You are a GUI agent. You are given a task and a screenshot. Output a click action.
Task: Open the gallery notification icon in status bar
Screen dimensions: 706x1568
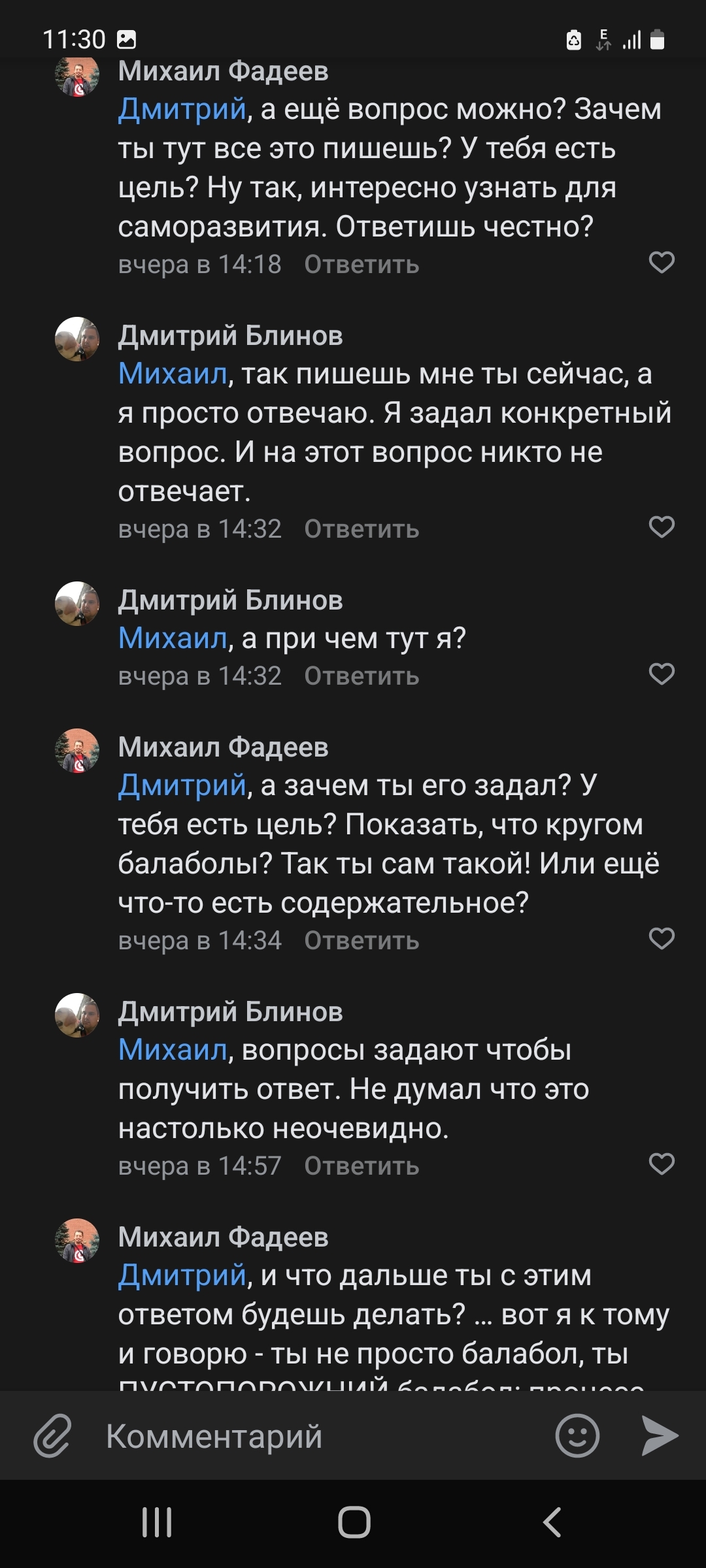click(126, 39)
